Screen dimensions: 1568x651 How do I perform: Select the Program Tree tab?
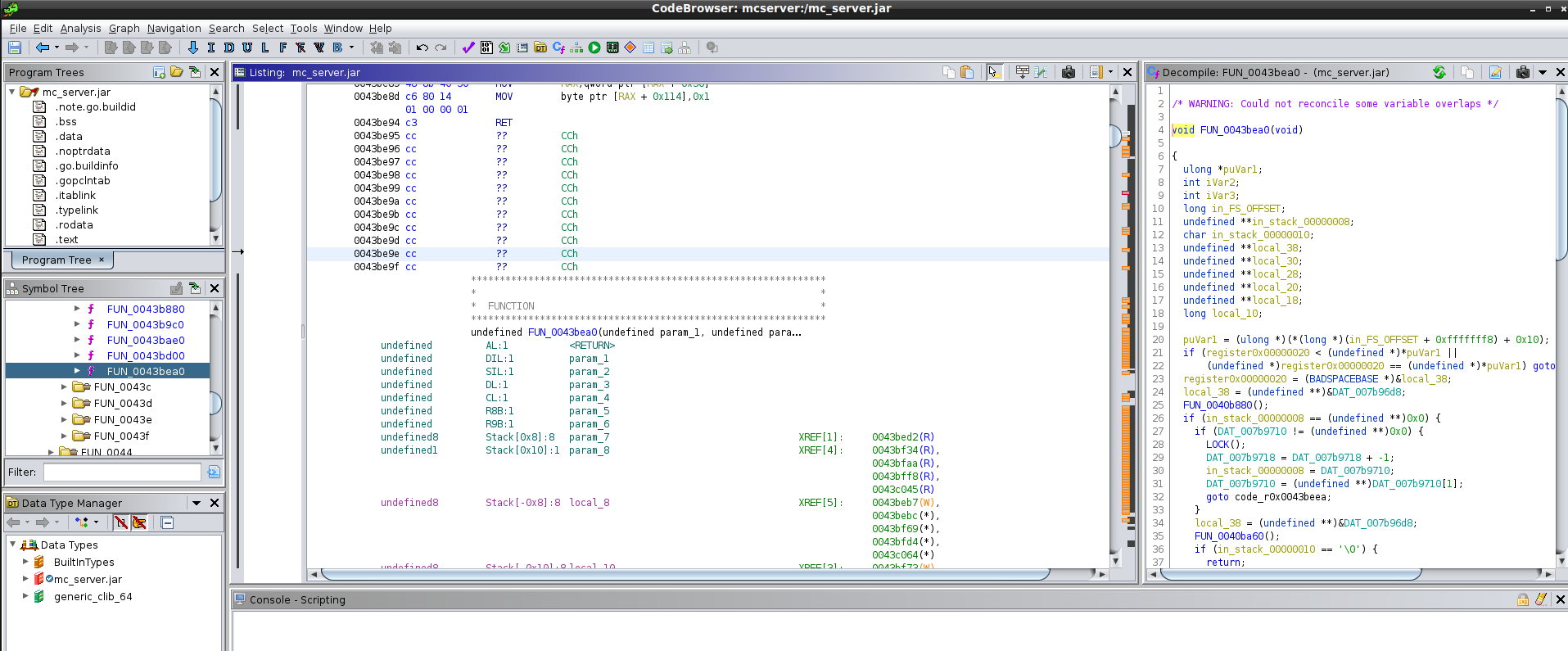[56, 260]
